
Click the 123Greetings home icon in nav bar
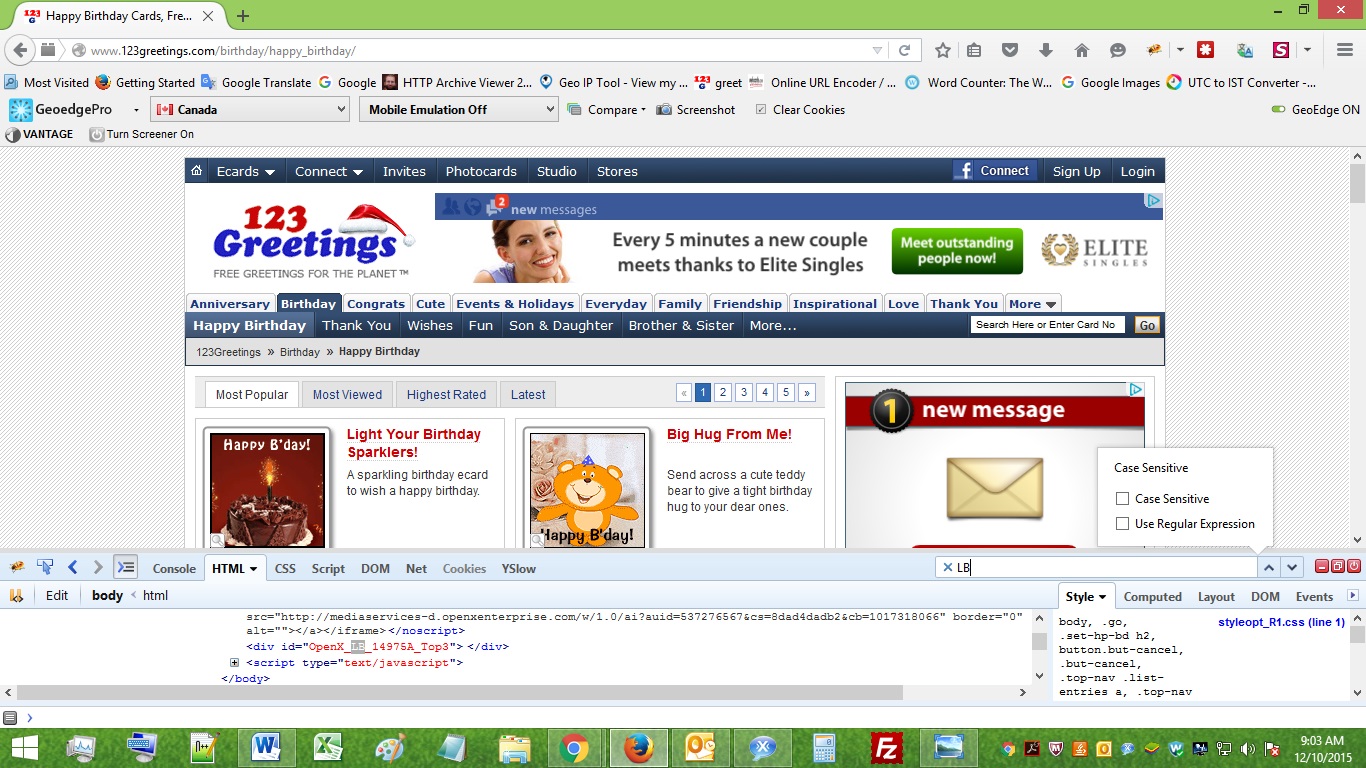[x=197, y=171]
